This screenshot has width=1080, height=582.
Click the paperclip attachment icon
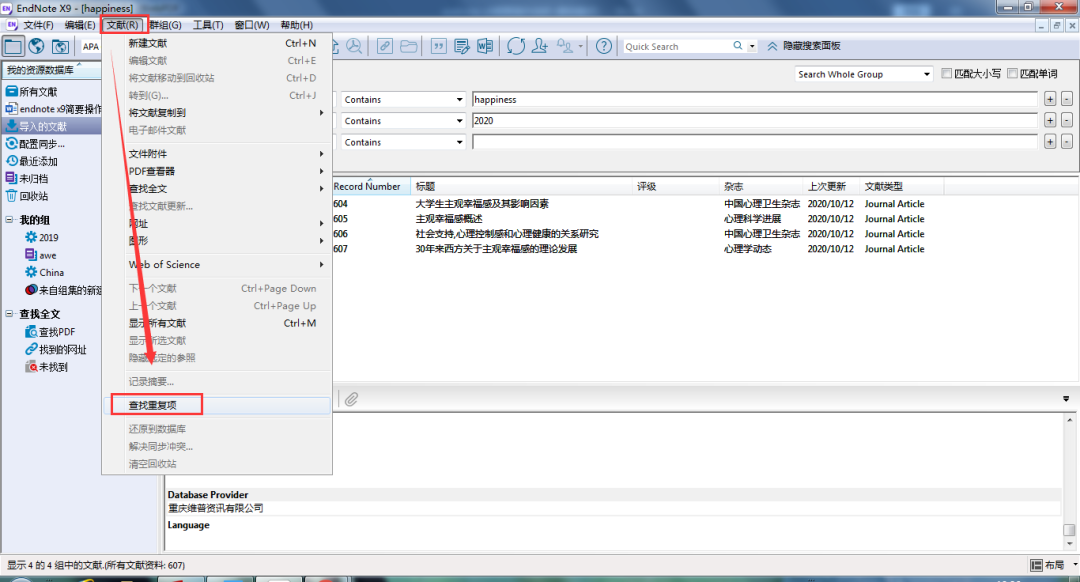(351, 399)
